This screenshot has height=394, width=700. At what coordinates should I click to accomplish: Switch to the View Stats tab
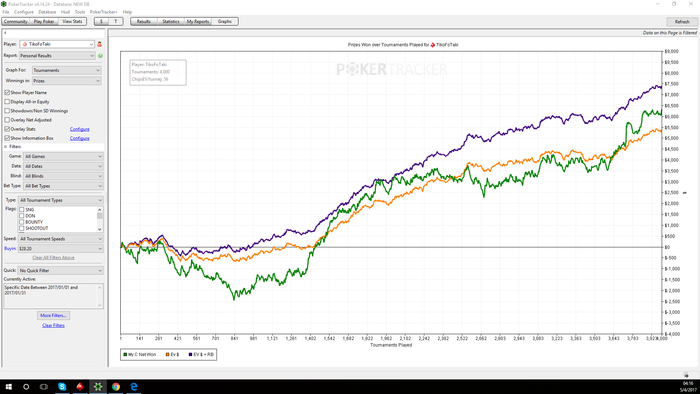72,21
